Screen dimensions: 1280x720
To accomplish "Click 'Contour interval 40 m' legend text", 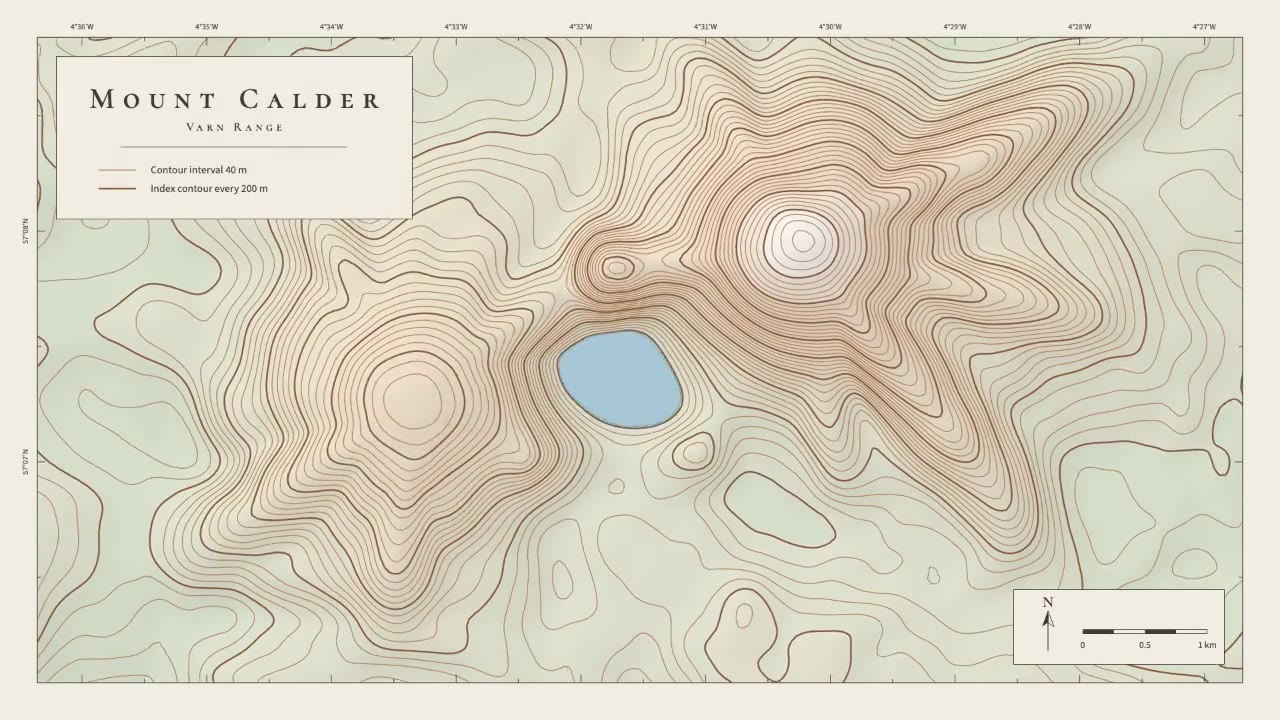I will [x=198, y=170].
